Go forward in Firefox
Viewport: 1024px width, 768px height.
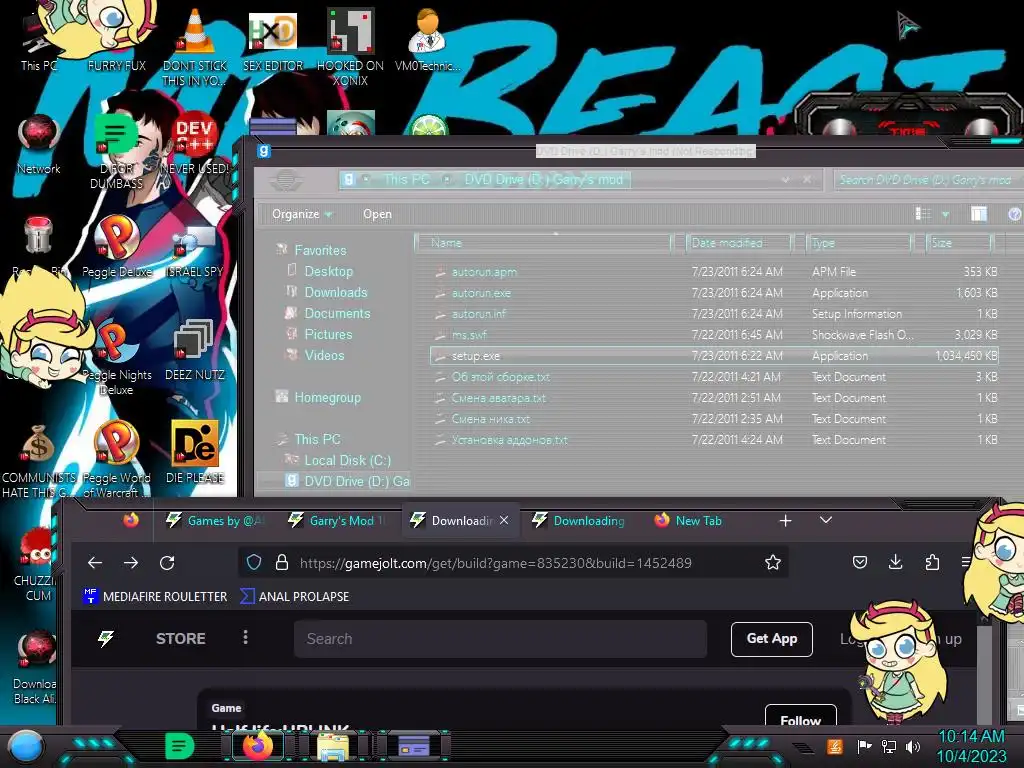(131, 563)
